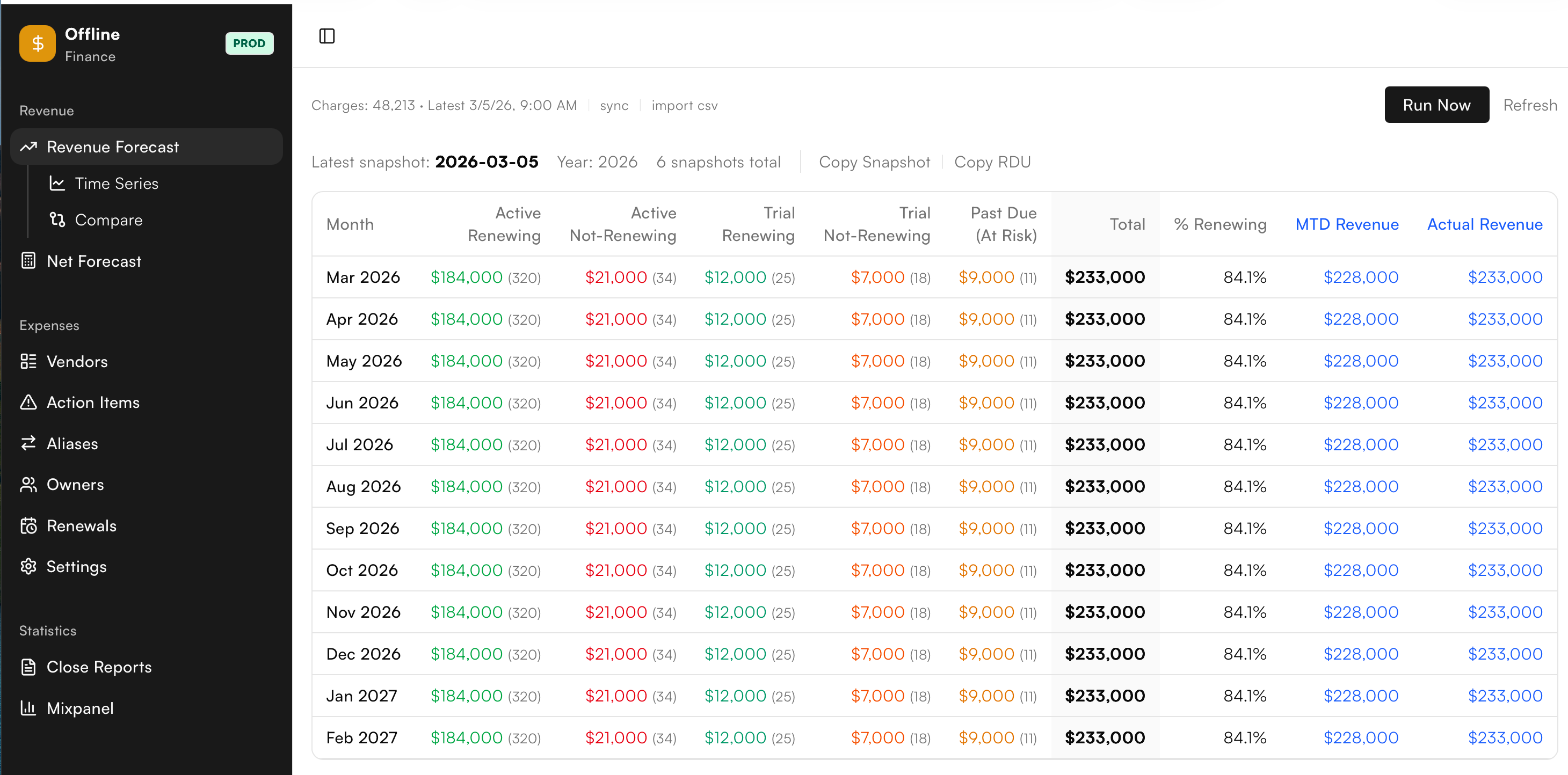The width and height of the screenshot is (1568, 775).
Task: Click the import csv link
Action: pyautogui.click(x=684, y=105)
